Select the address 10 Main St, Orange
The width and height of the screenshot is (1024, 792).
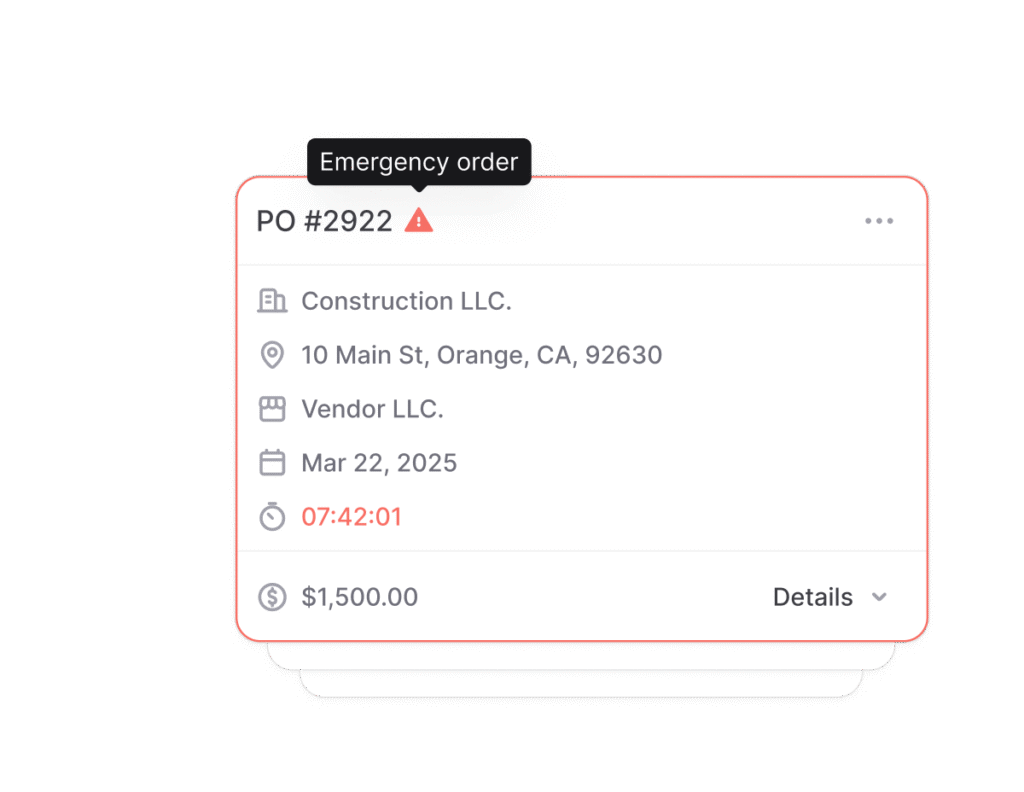click(x=482, y=354)
